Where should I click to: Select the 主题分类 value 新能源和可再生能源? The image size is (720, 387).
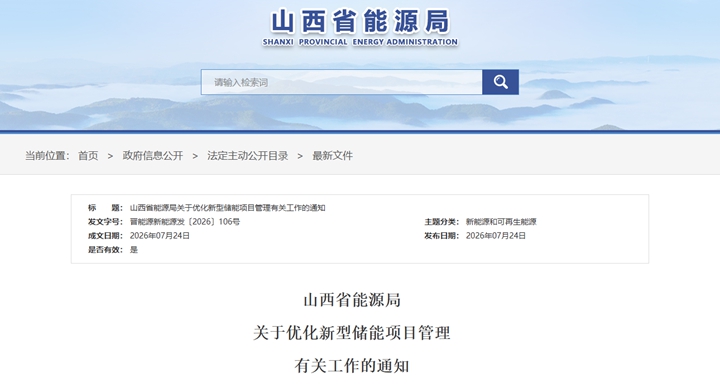[501, 222]
